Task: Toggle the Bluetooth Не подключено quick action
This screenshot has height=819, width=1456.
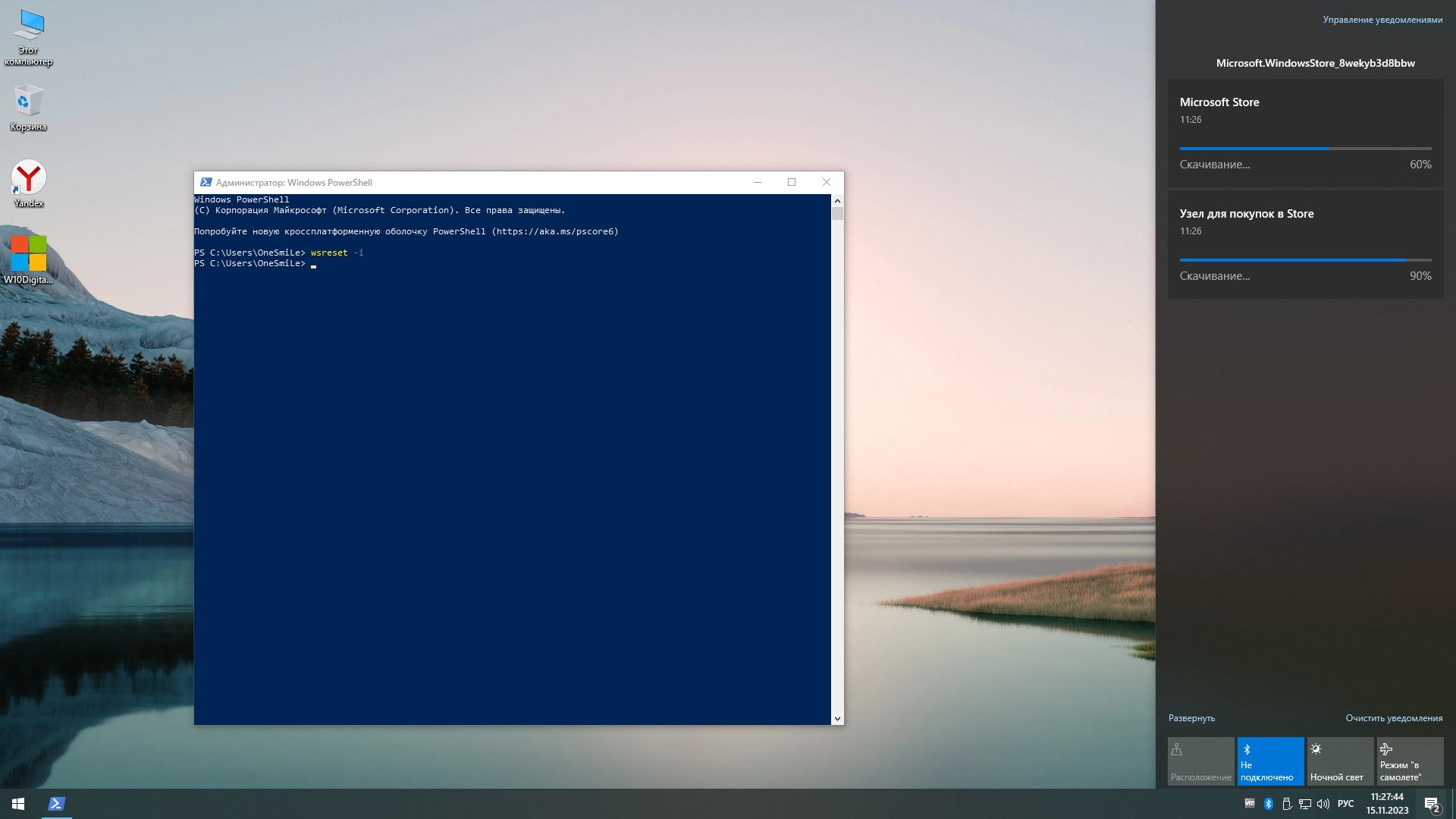Action: (1270, 761)
